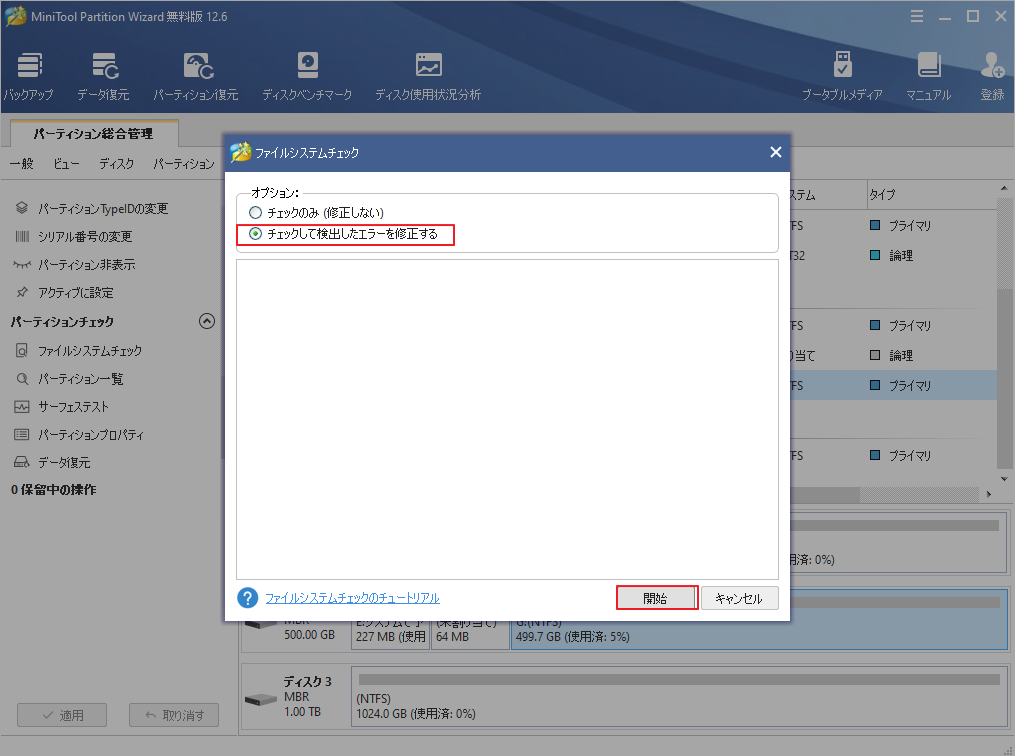
Task: Collapse the パーティションチェック section
Action: pyautogui.click(x=207, y=320)
